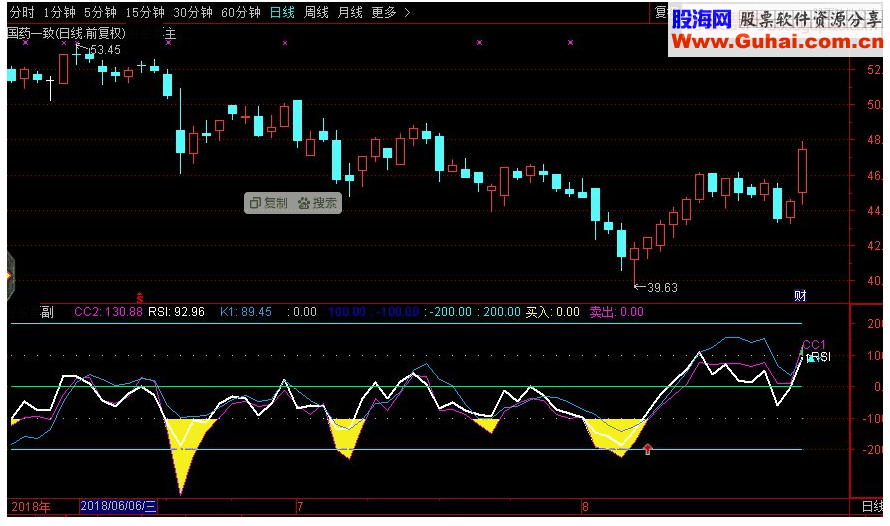Select the 5分钟 period tab

click(x=100, y=12)
